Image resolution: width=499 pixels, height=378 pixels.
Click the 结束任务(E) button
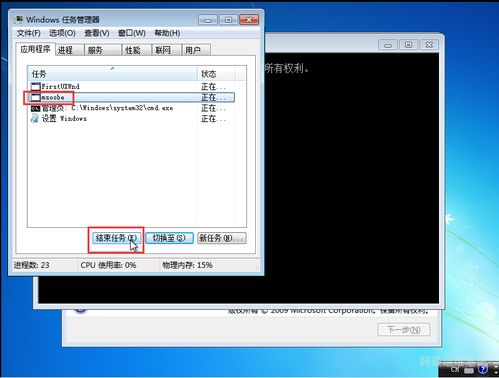[x=116, y=238]
